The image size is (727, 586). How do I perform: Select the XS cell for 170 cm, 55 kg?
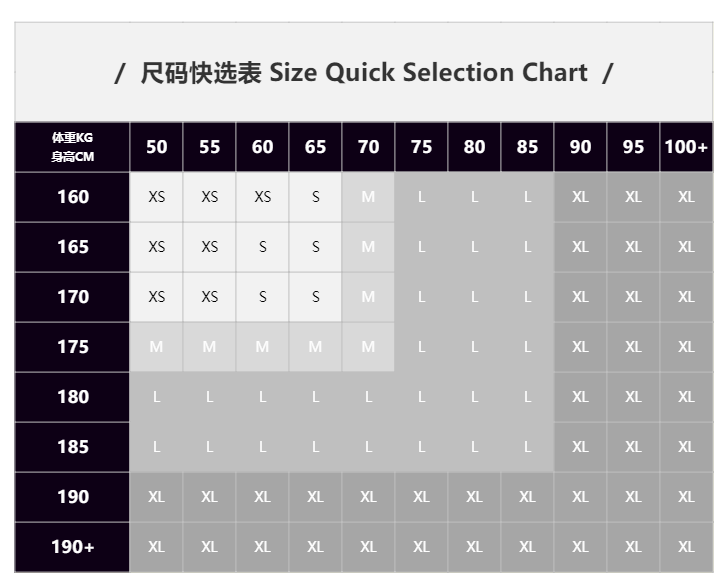pyautogui.click(x=210, y=297)
